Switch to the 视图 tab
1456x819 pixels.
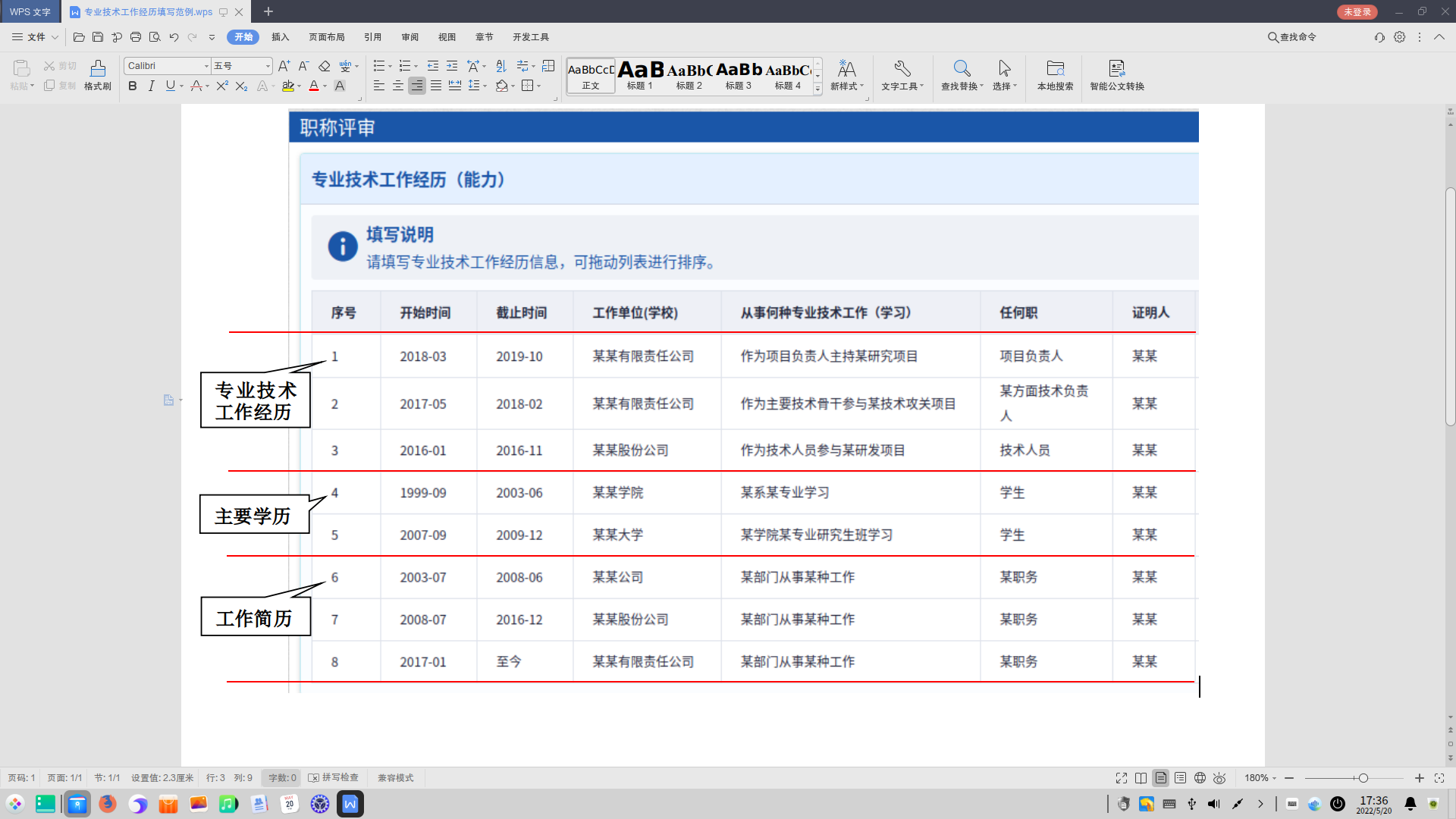coord(447,37)
